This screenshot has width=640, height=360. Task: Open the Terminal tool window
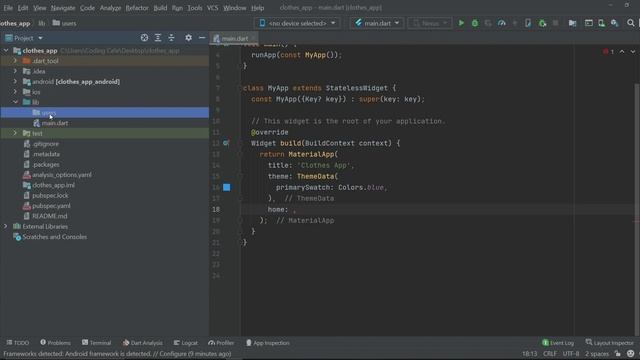[x=96, y=343]
